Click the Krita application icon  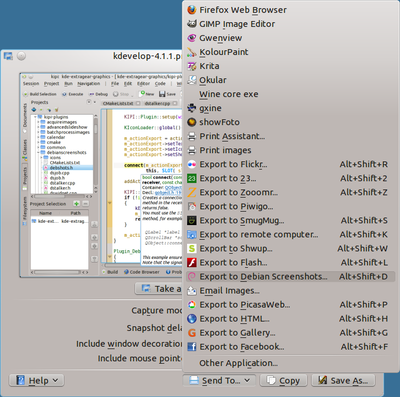pos(191,66)
